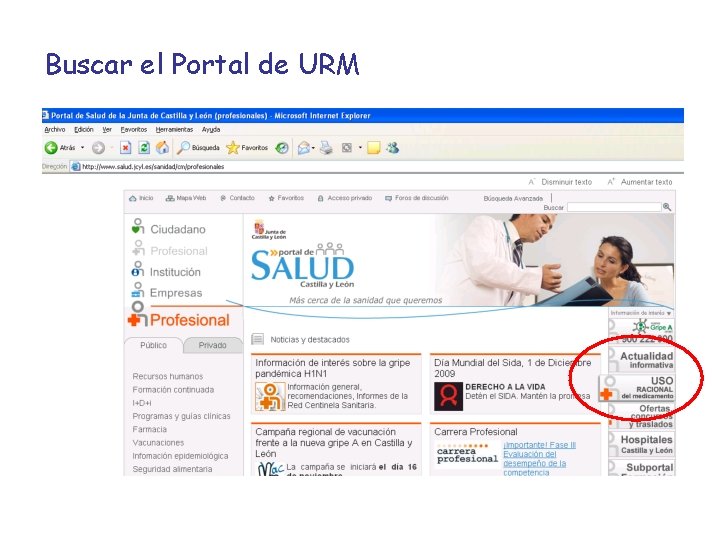This screenshot has width=720, height=540.
Task: Open Ver menu
Action: pos(107,129)
